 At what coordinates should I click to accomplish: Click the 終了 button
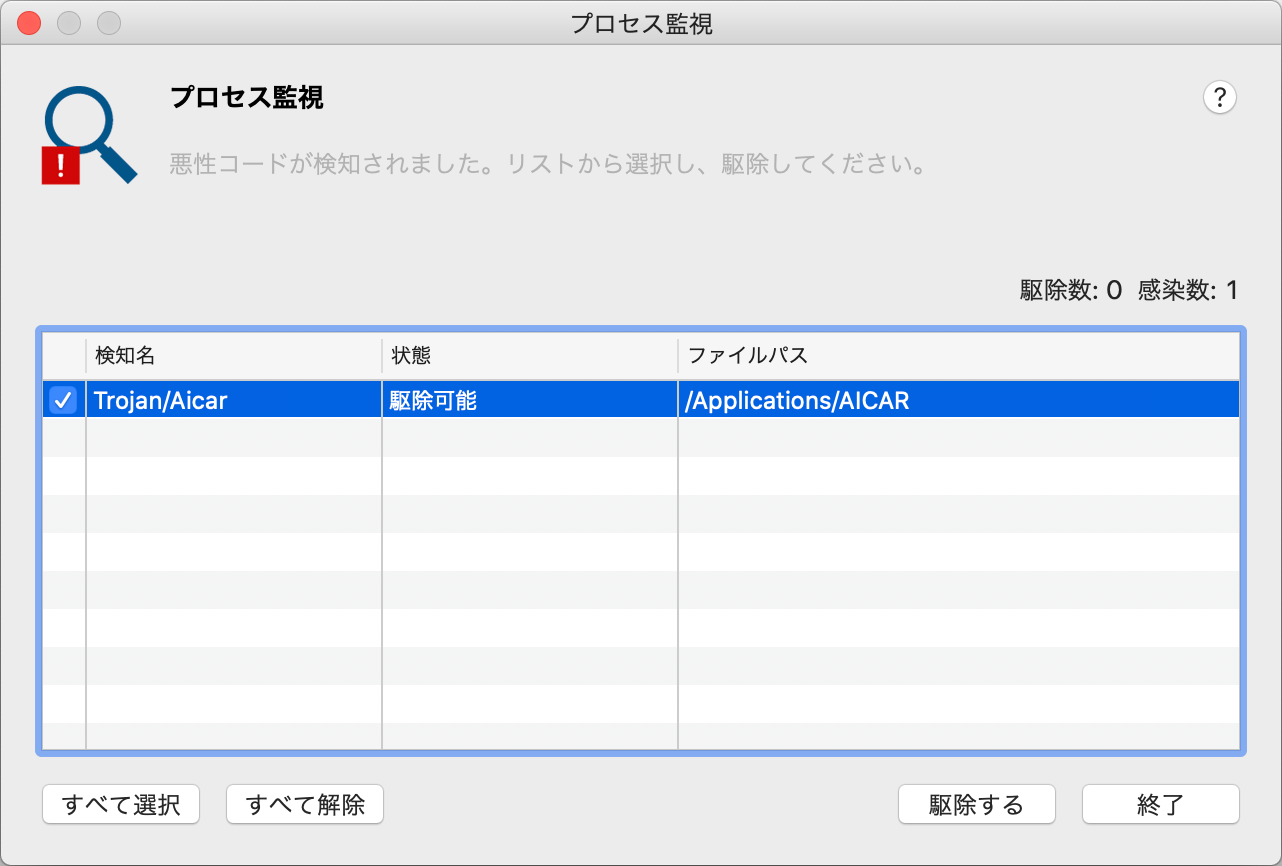point(1161,804)
